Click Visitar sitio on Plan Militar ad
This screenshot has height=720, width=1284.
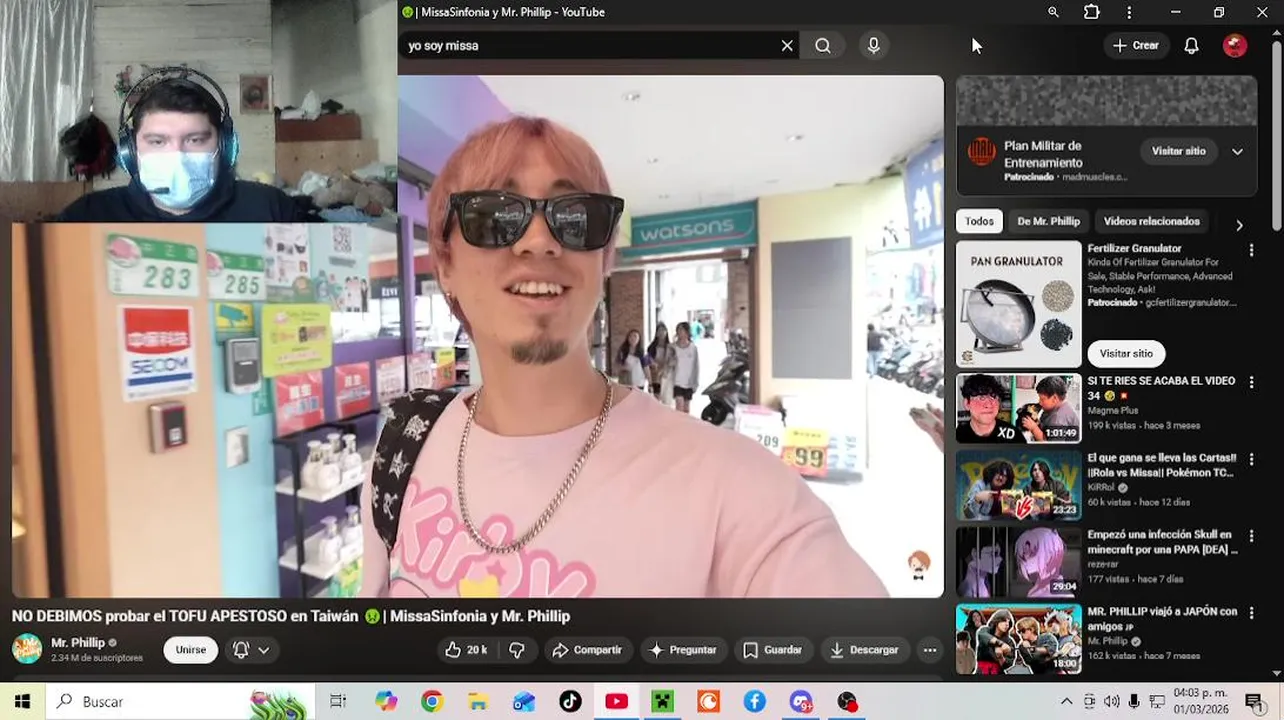click(x=1178, y=151)
